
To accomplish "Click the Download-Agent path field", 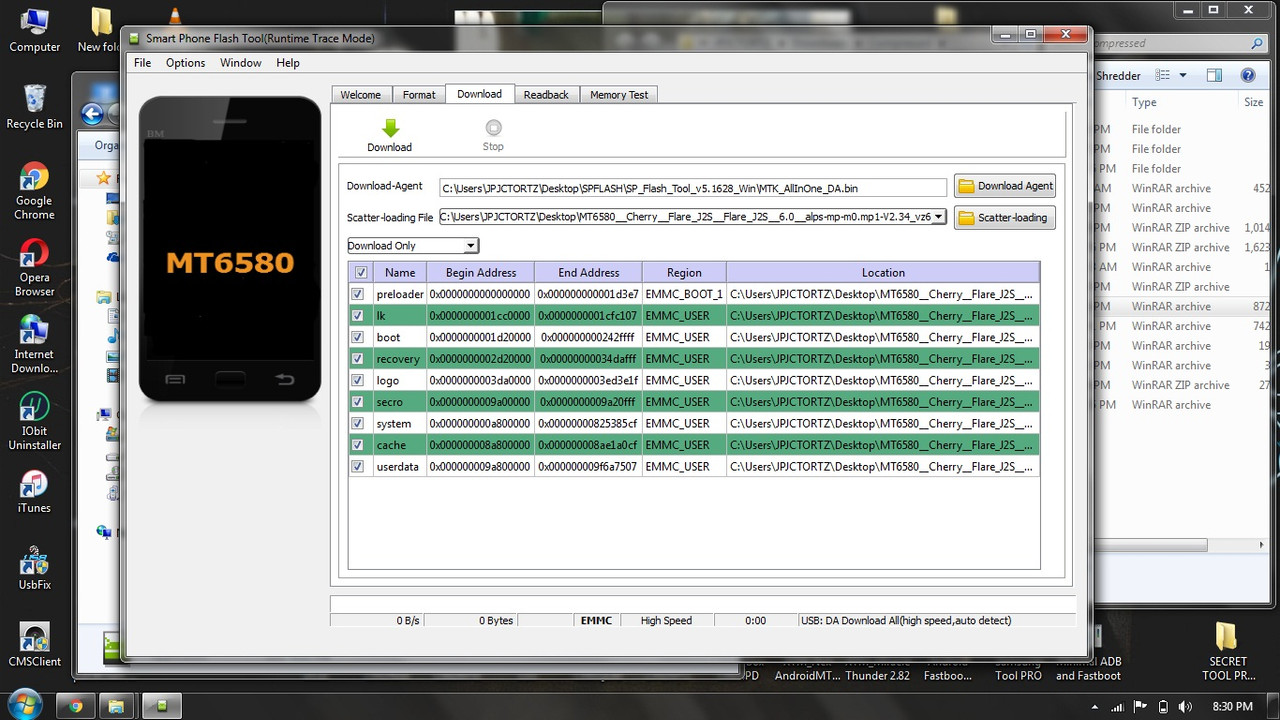I will [x=693, y=188].
